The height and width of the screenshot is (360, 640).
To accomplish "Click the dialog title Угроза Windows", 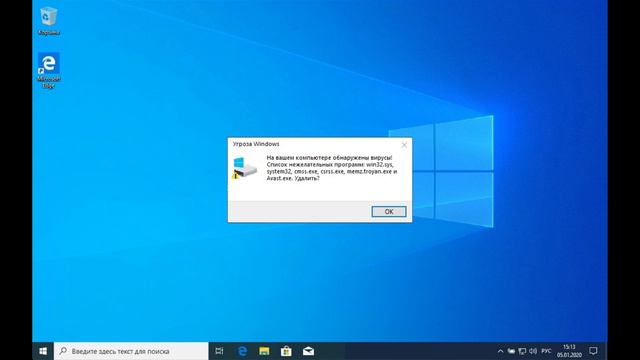I will 256,144.
